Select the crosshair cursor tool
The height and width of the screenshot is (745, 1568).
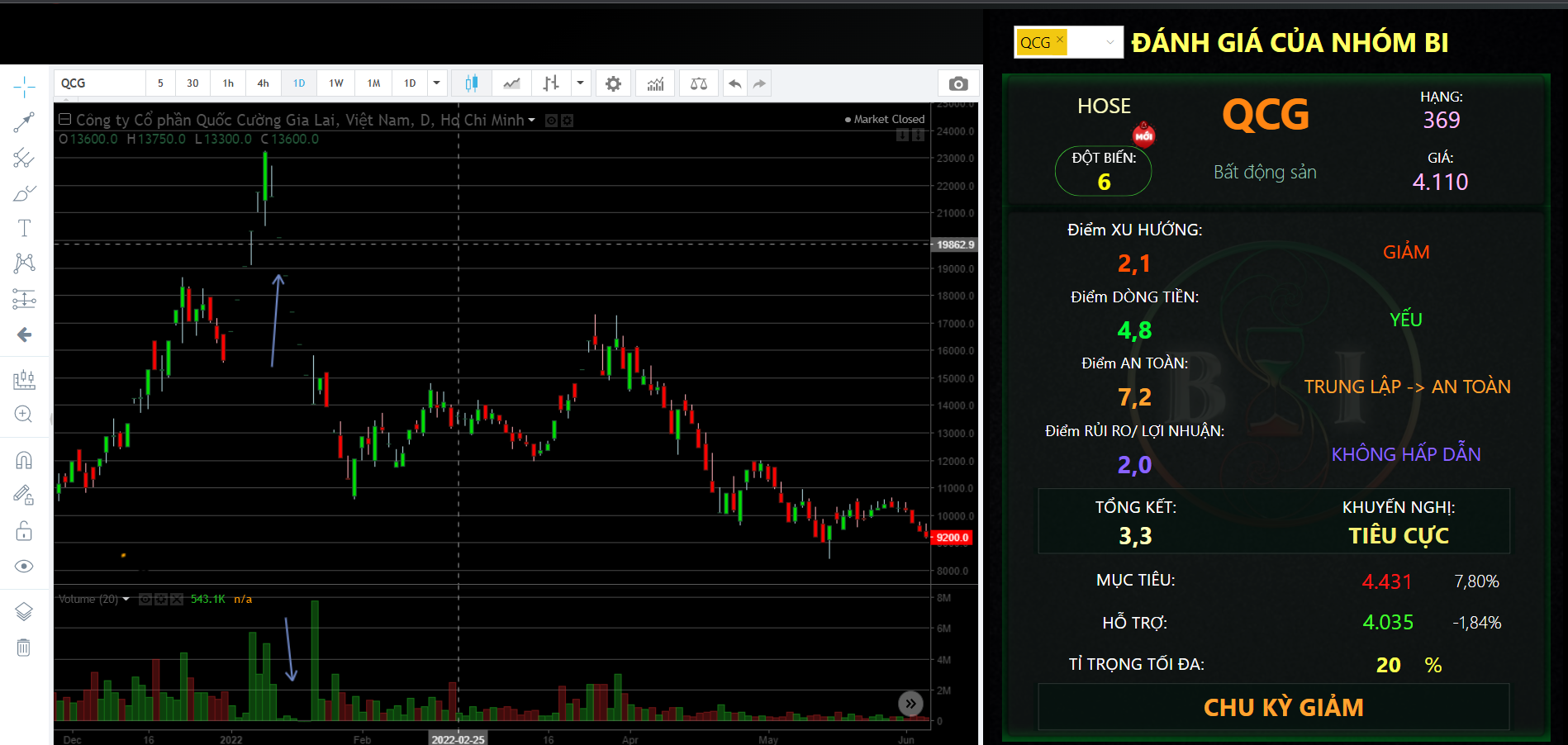(x=24, y=87)
